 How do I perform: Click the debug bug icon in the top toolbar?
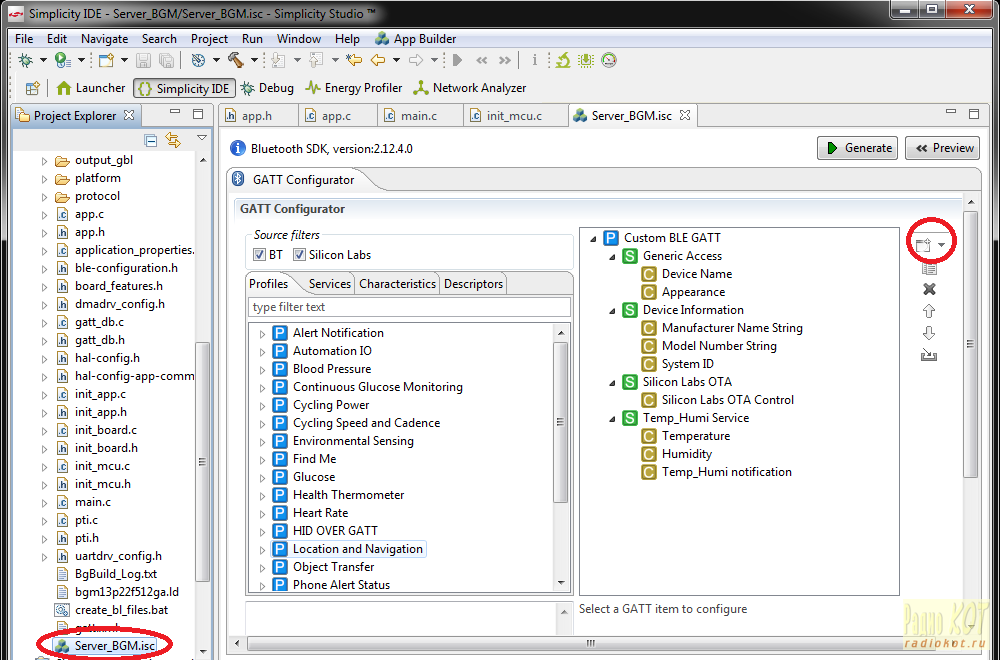pyautogui.click(x=26, y=61)
